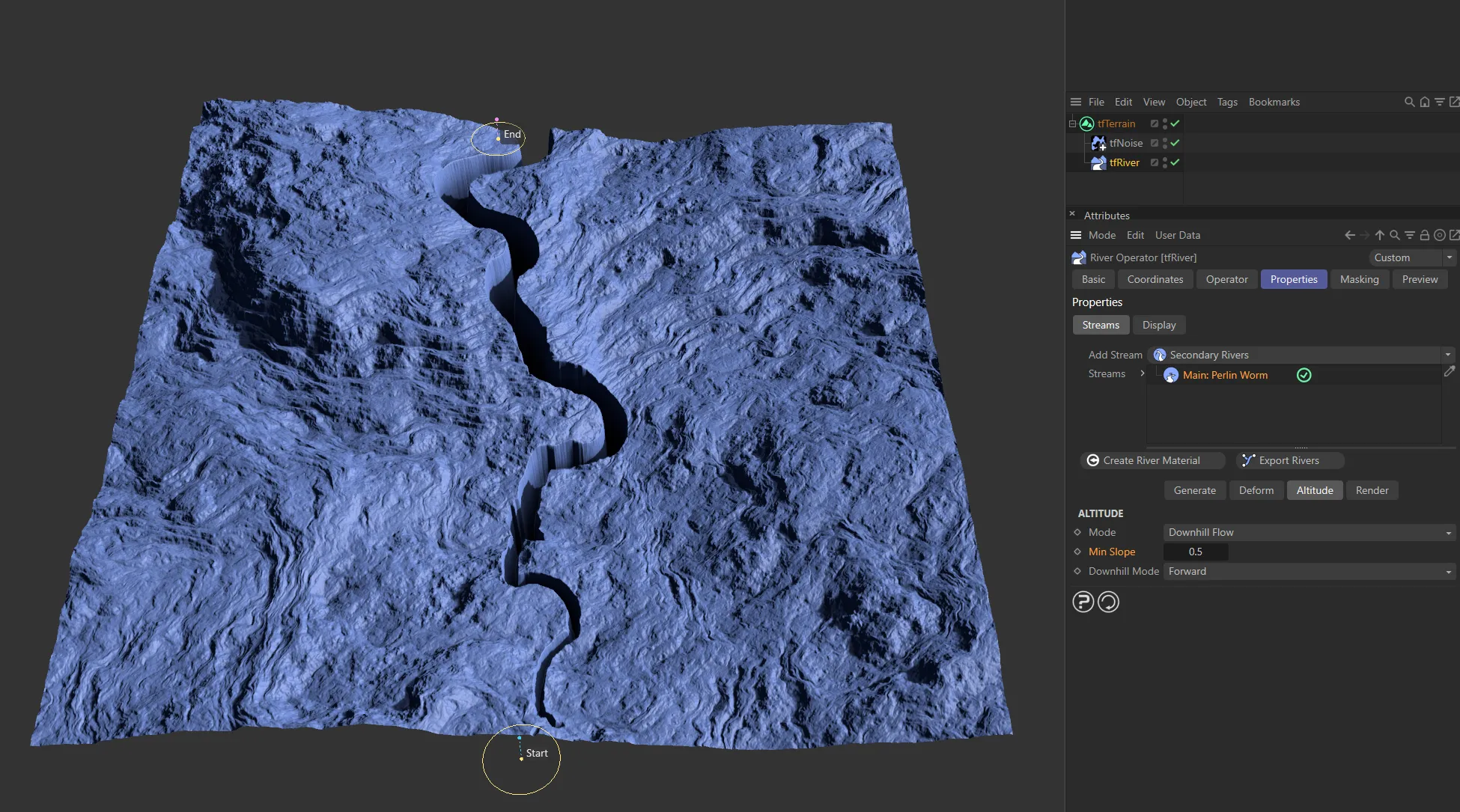This screenshot has width=1460, height=812.
Task: Open the TerraformFX help question-mark icon
Action: [1083, 601]
